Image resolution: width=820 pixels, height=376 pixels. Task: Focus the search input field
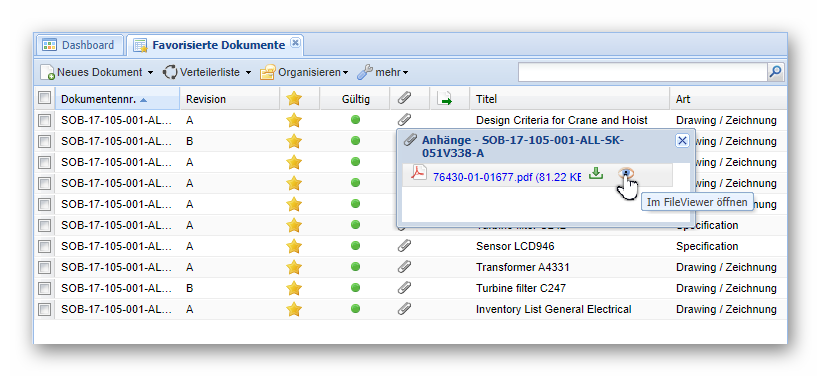[x=643, y=72]
